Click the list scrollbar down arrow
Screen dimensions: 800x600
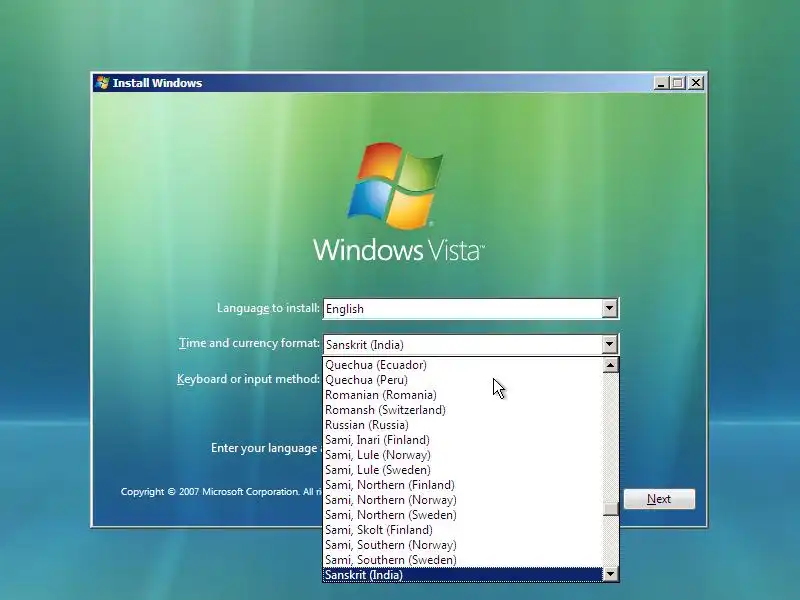coord(610,574)
